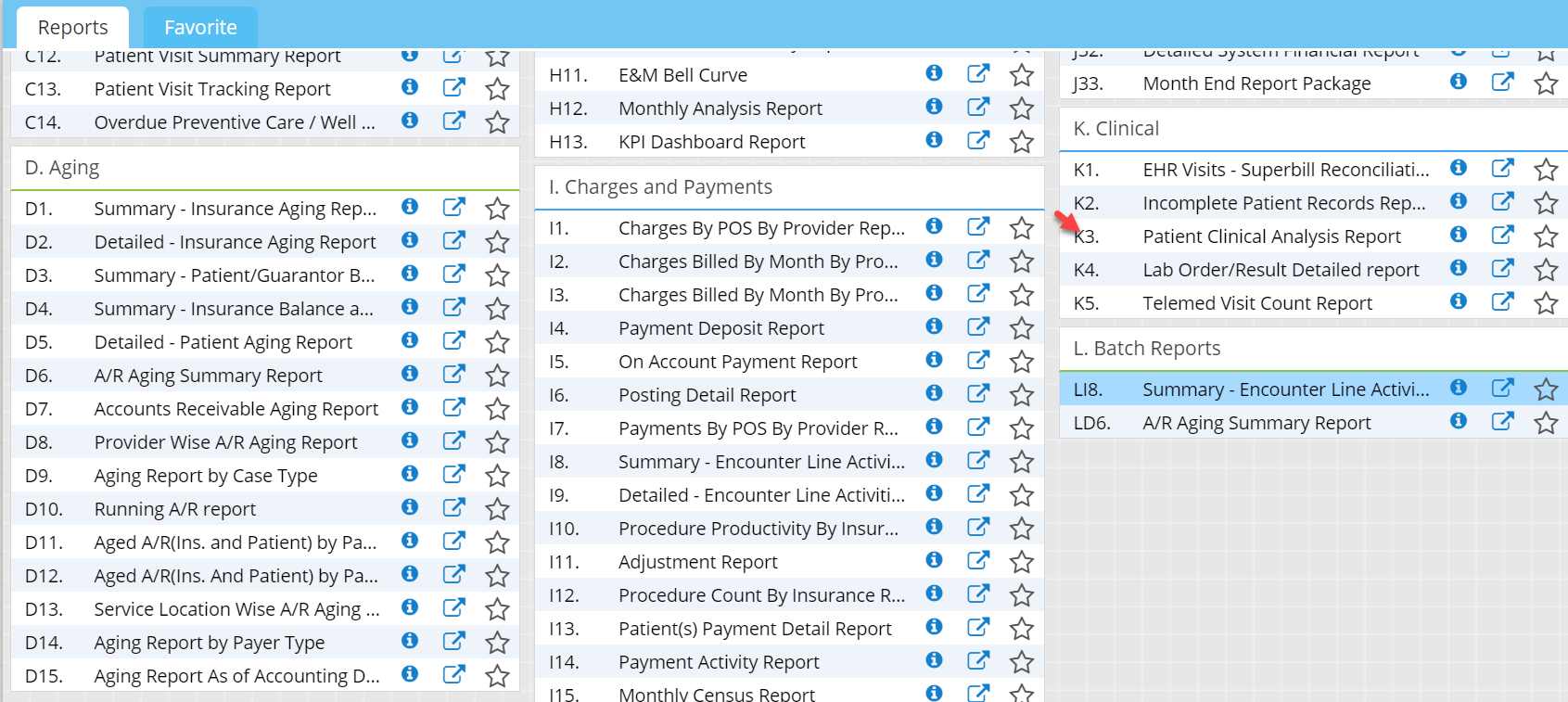Show info for Payment Deposit Report
The width and height of the screenshot is (1568, 702).
pos(934,326)
